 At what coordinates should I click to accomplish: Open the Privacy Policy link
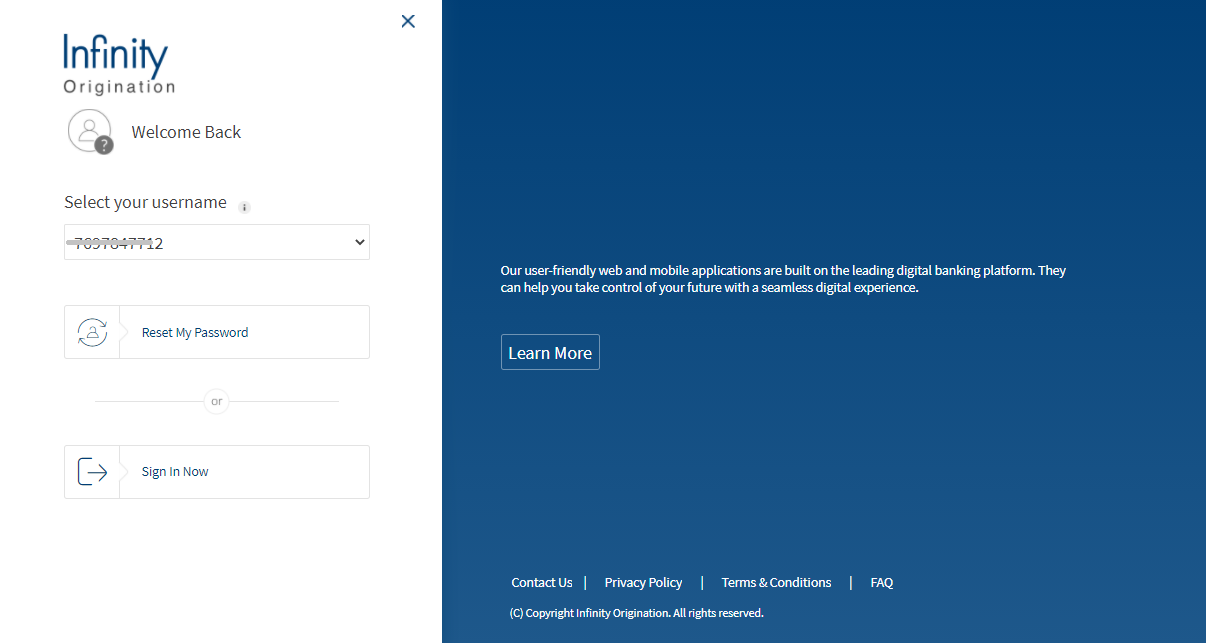643,583
